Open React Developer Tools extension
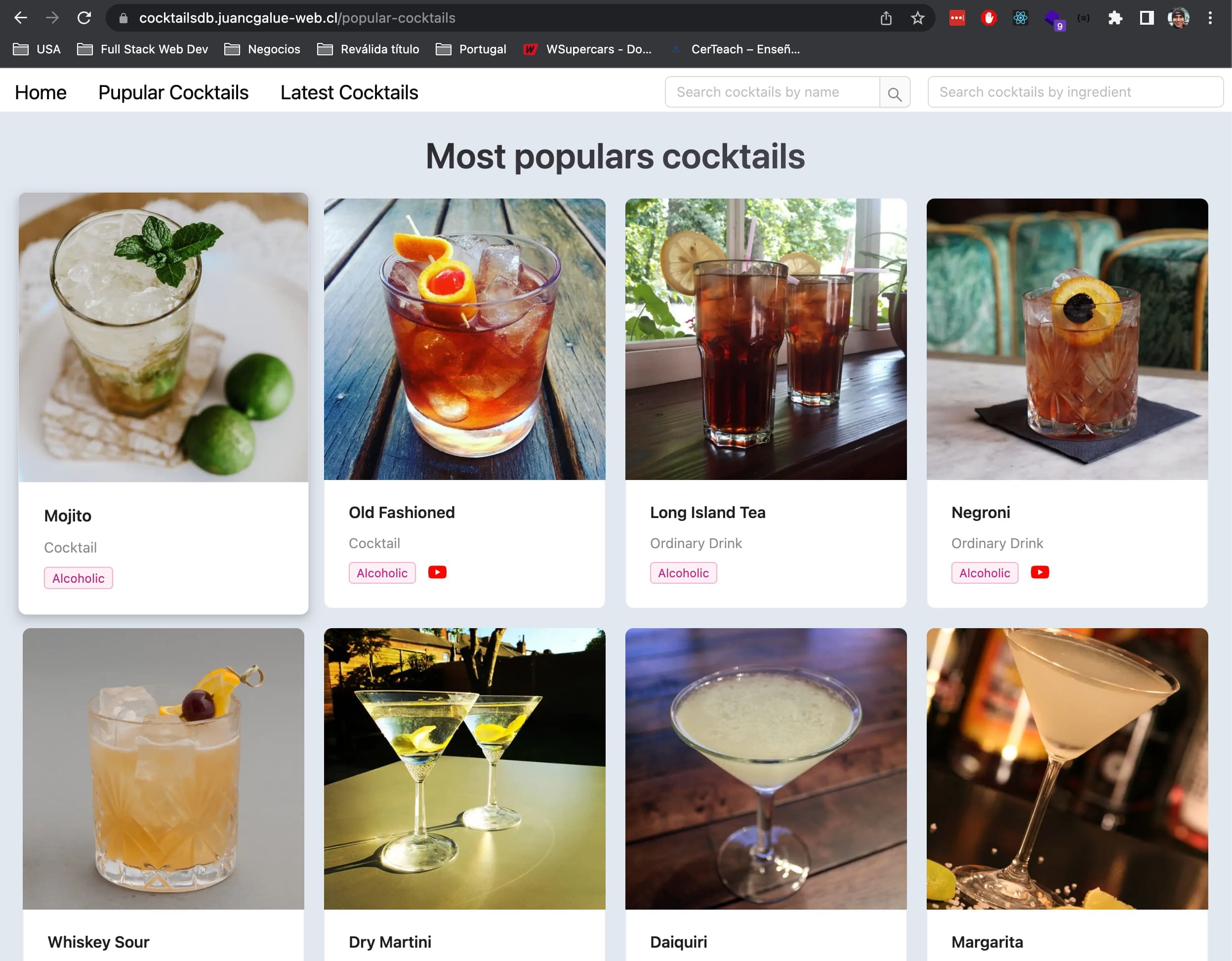Image resolution: width=1232 pixels, height=961 pixels. [1021, 18]
